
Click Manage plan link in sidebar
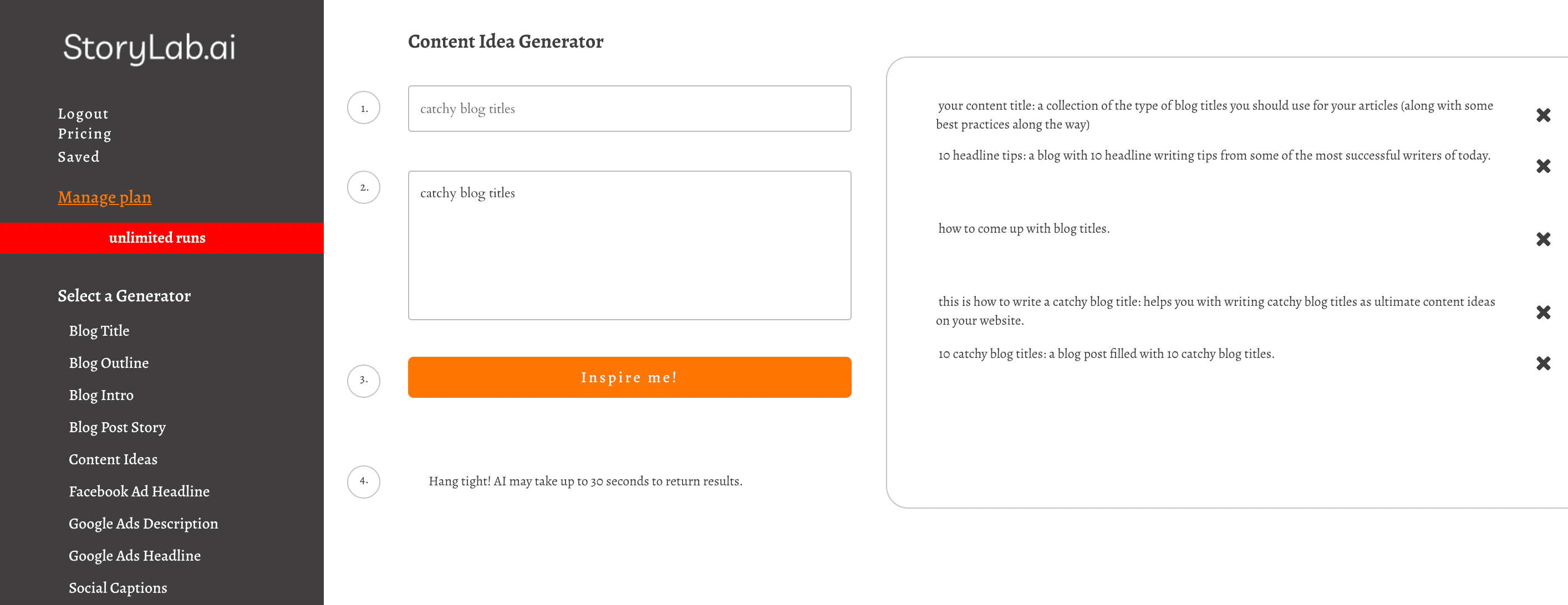click(x=105, y=196)
